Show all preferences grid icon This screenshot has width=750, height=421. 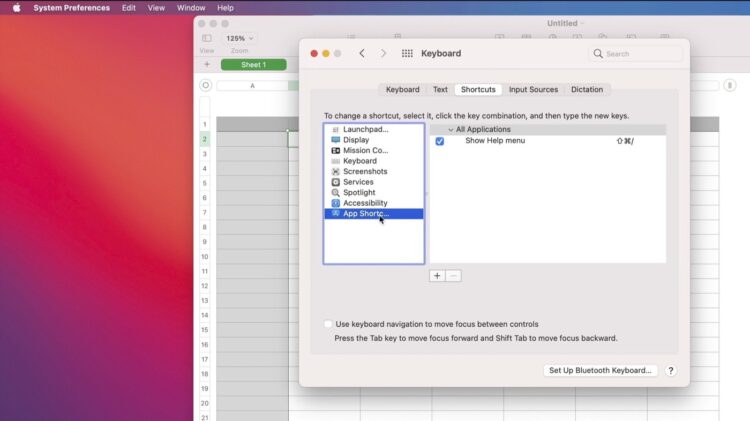click(x=407, y=53)
